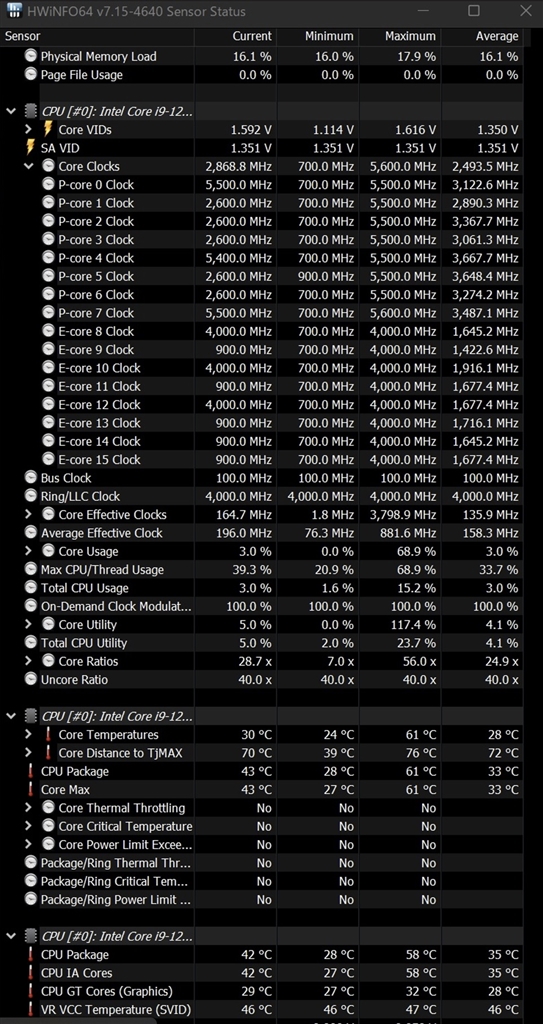Click the clock icon beside Bus Clock

30,477
